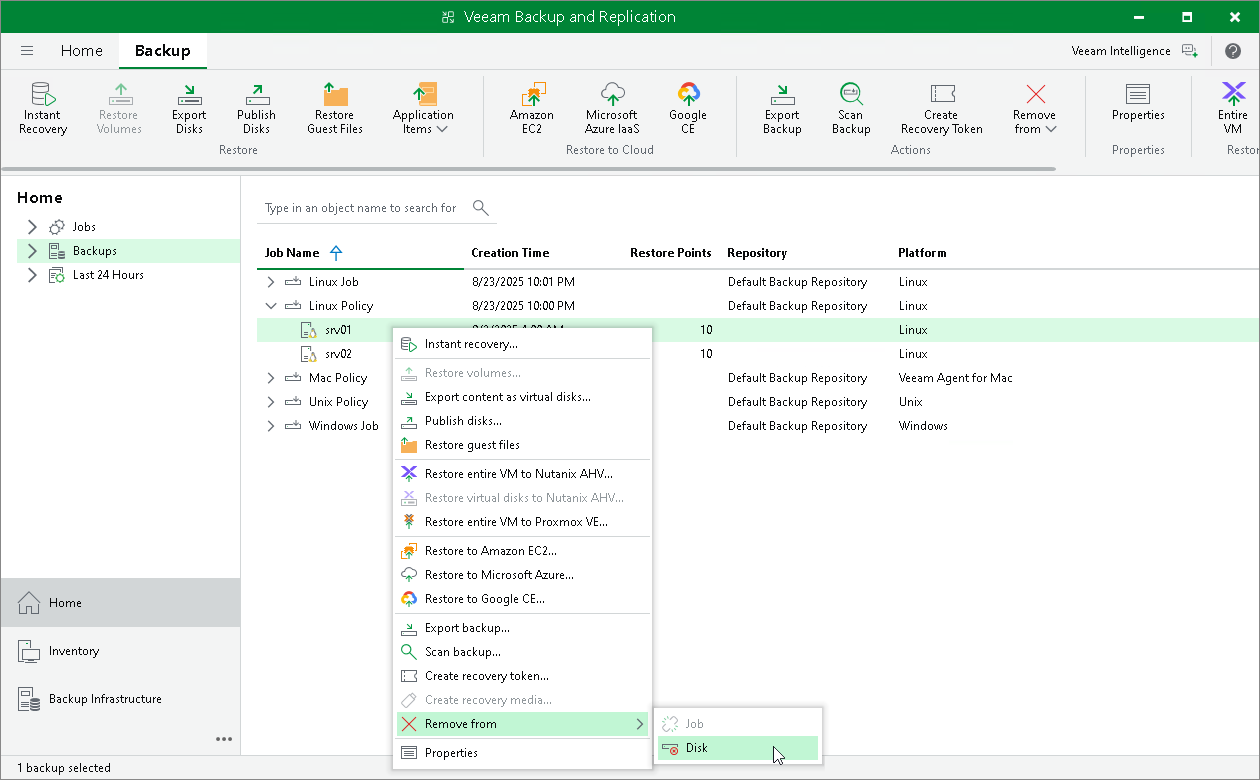Image resolution: width=1260 pixels, height=780 pixels.
Task: Click Export Backup in the ribbon
Action: click(x=782, y=108)
